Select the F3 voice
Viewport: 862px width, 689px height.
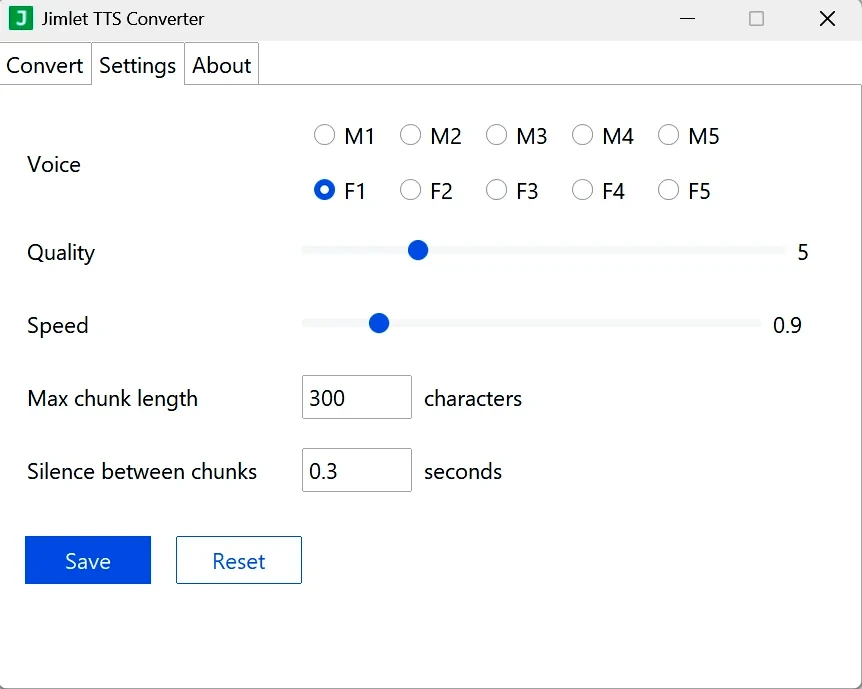(496, 190)
